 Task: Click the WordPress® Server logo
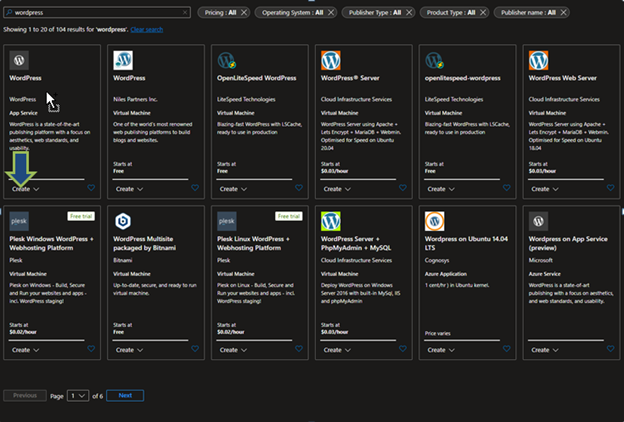331,60
